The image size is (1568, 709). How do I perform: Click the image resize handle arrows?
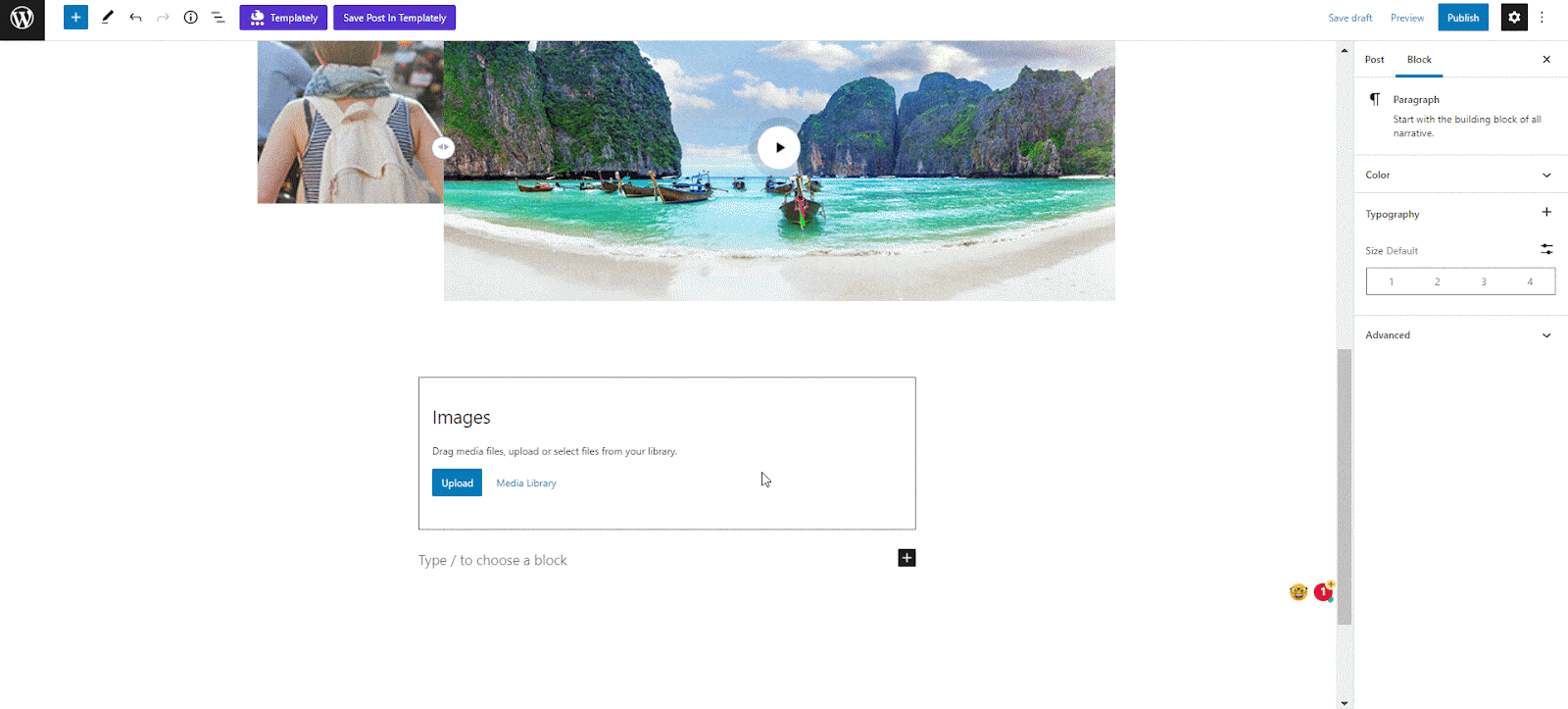[x=443, y=147]
